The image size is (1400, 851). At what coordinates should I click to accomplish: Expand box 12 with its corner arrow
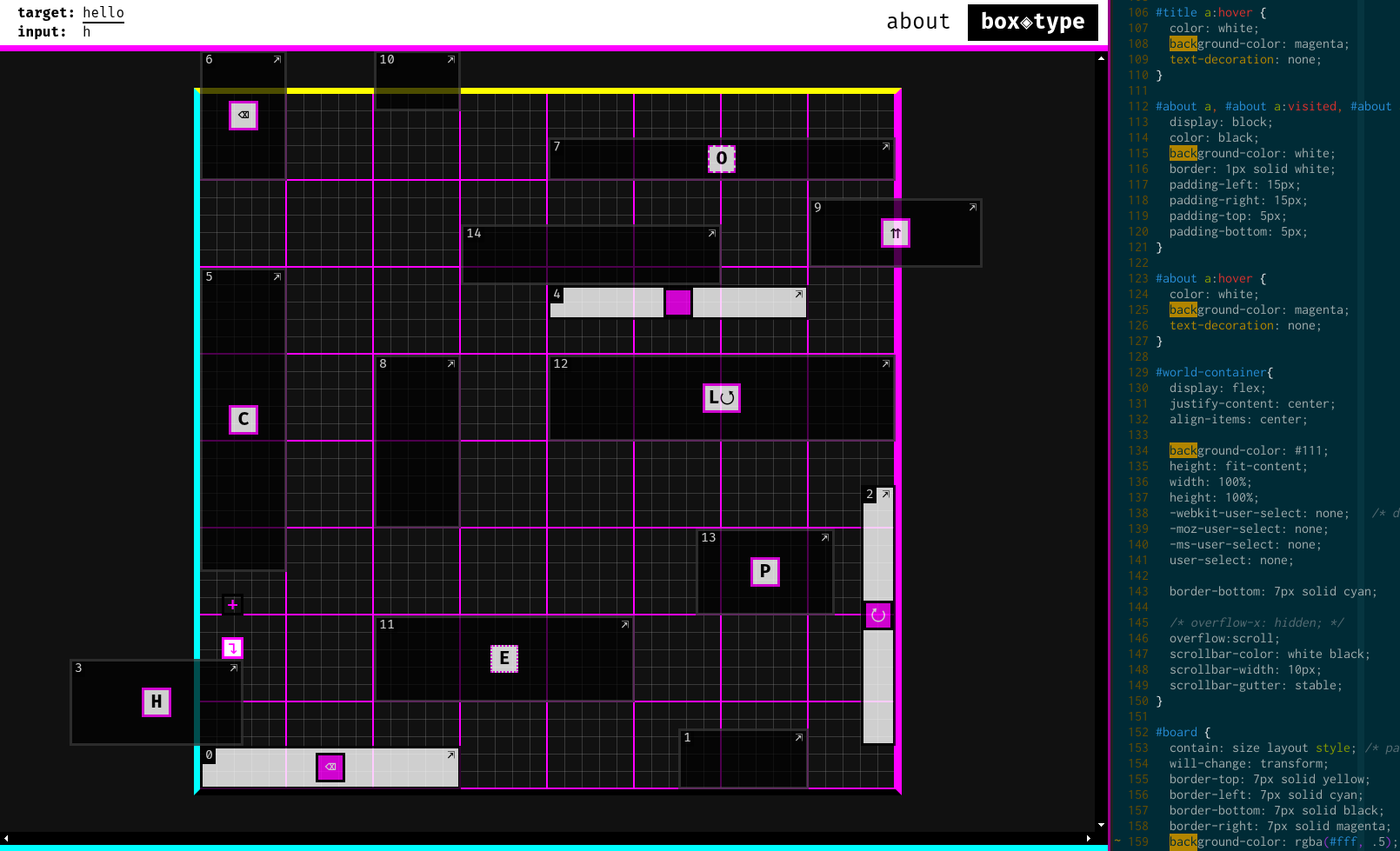click(x=886, y=364)
